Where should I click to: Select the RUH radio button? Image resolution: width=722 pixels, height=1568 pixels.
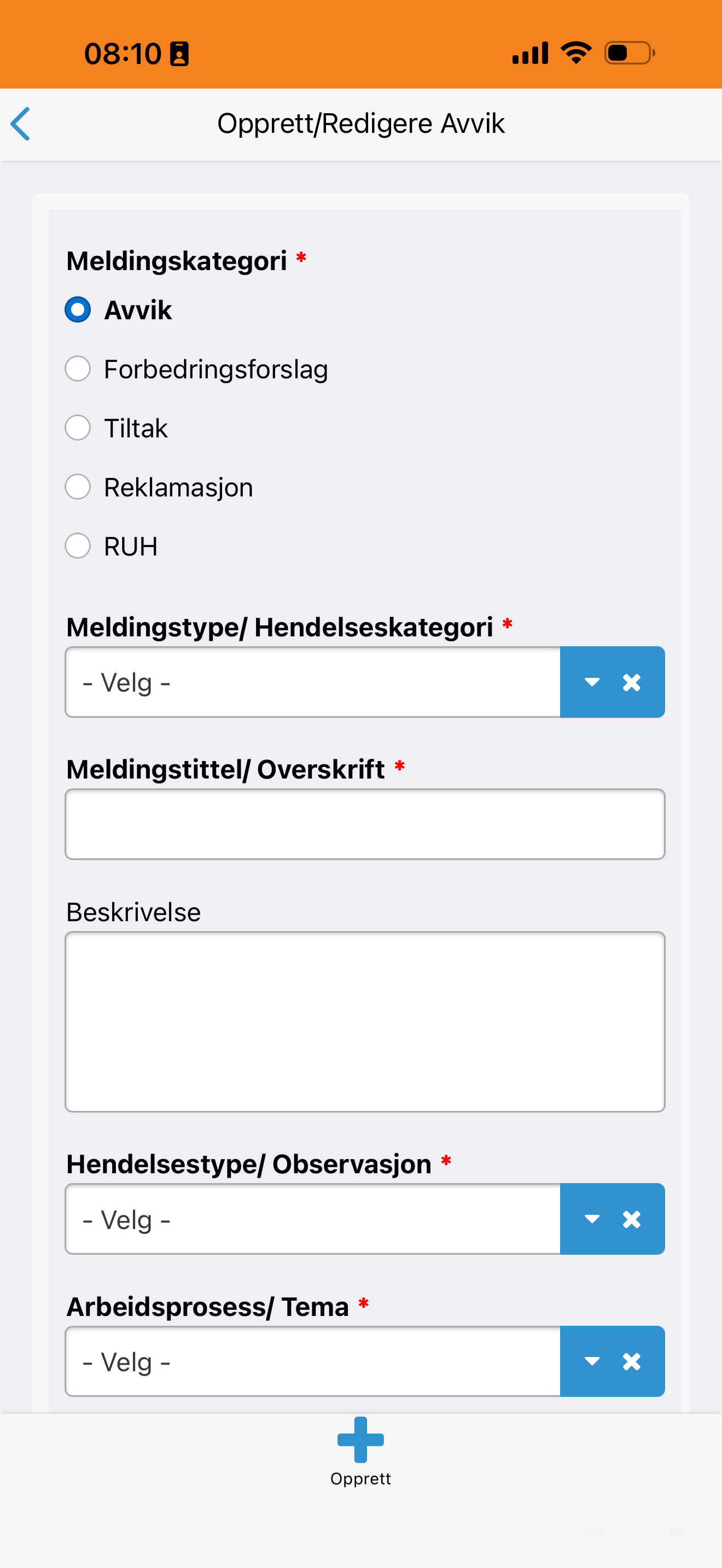pos(78,546)
